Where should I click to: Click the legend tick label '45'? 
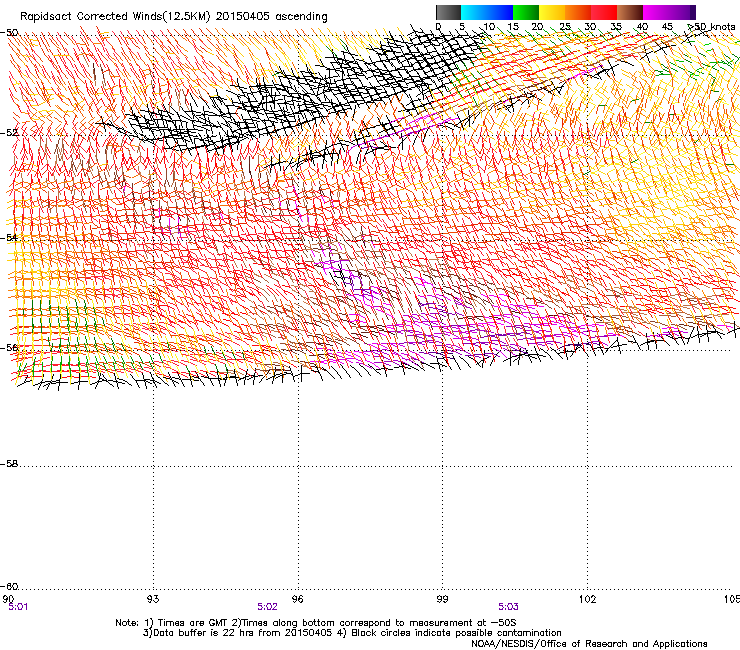pyautogui.click(x=667, y=27)
